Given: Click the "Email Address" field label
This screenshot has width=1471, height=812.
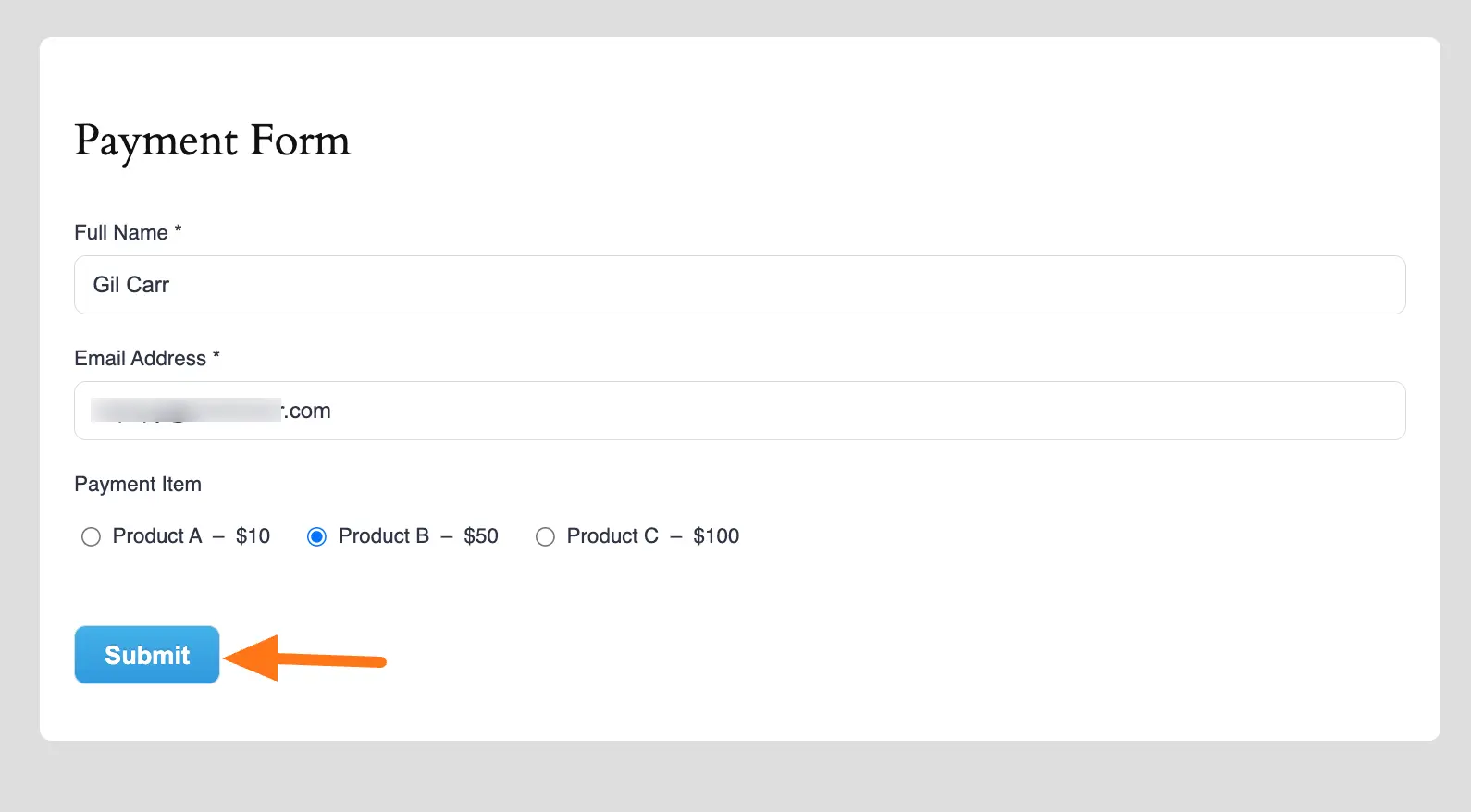Looking at the screenshot, I should pyautogui.click(x=141, y=359).
